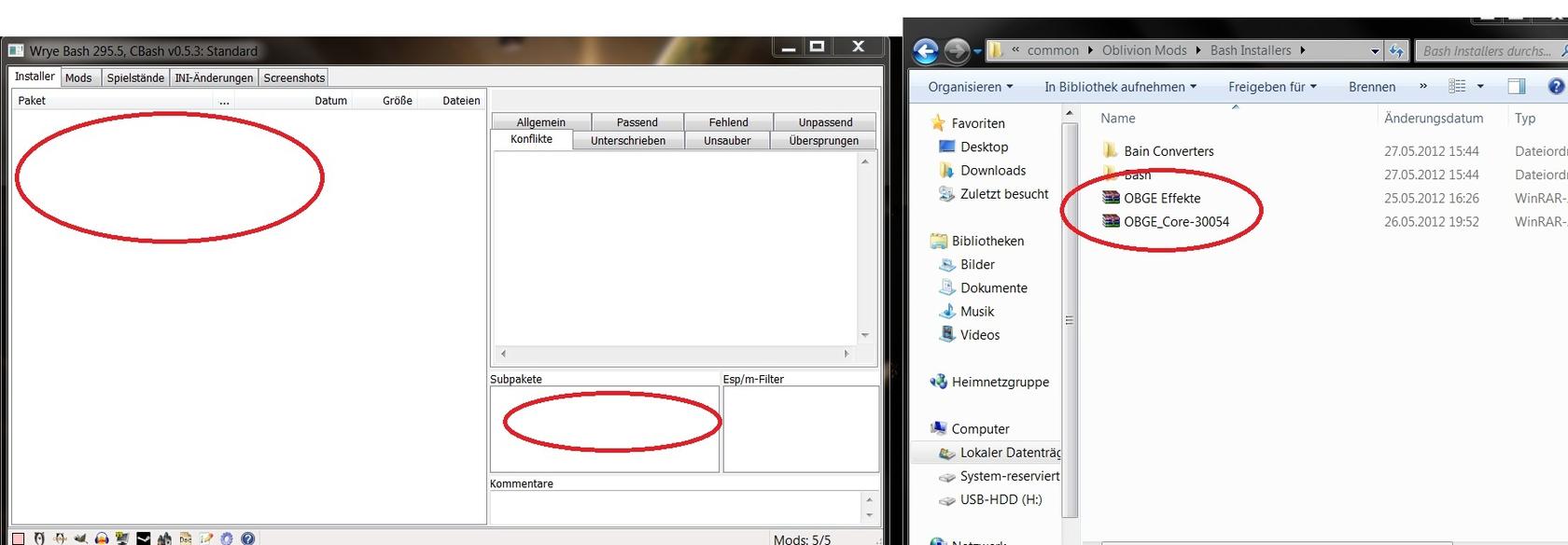Toggle the pink checkbox in Wrye Bash status bar
The width and height of the screenshot is (1568, 545).
click(18, 538)
